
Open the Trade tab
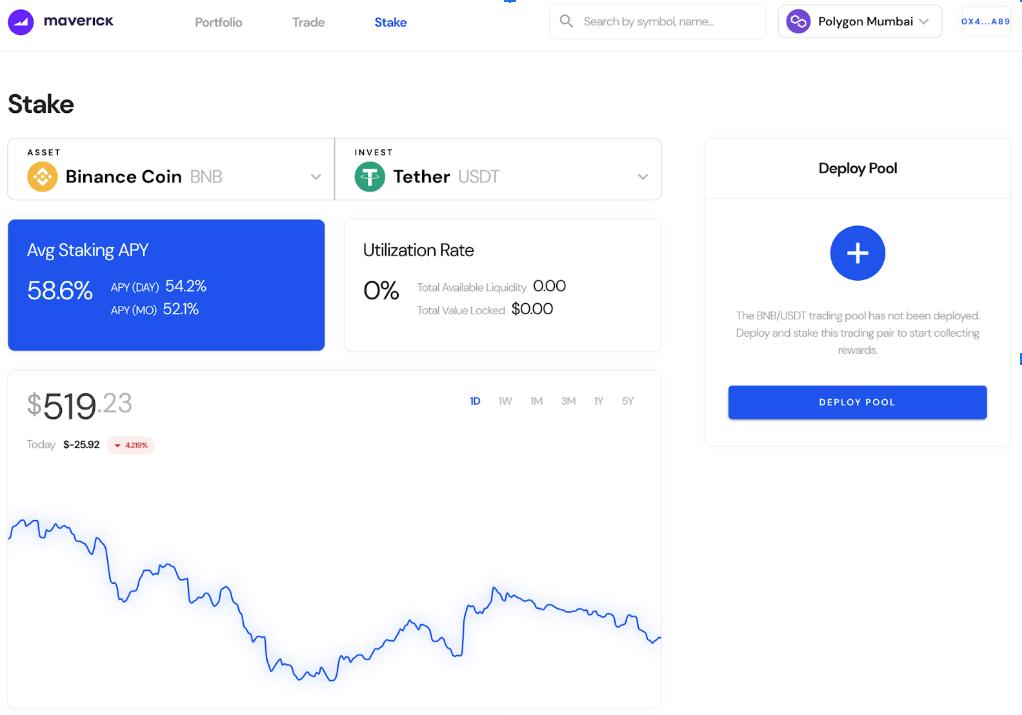point(308,22)
